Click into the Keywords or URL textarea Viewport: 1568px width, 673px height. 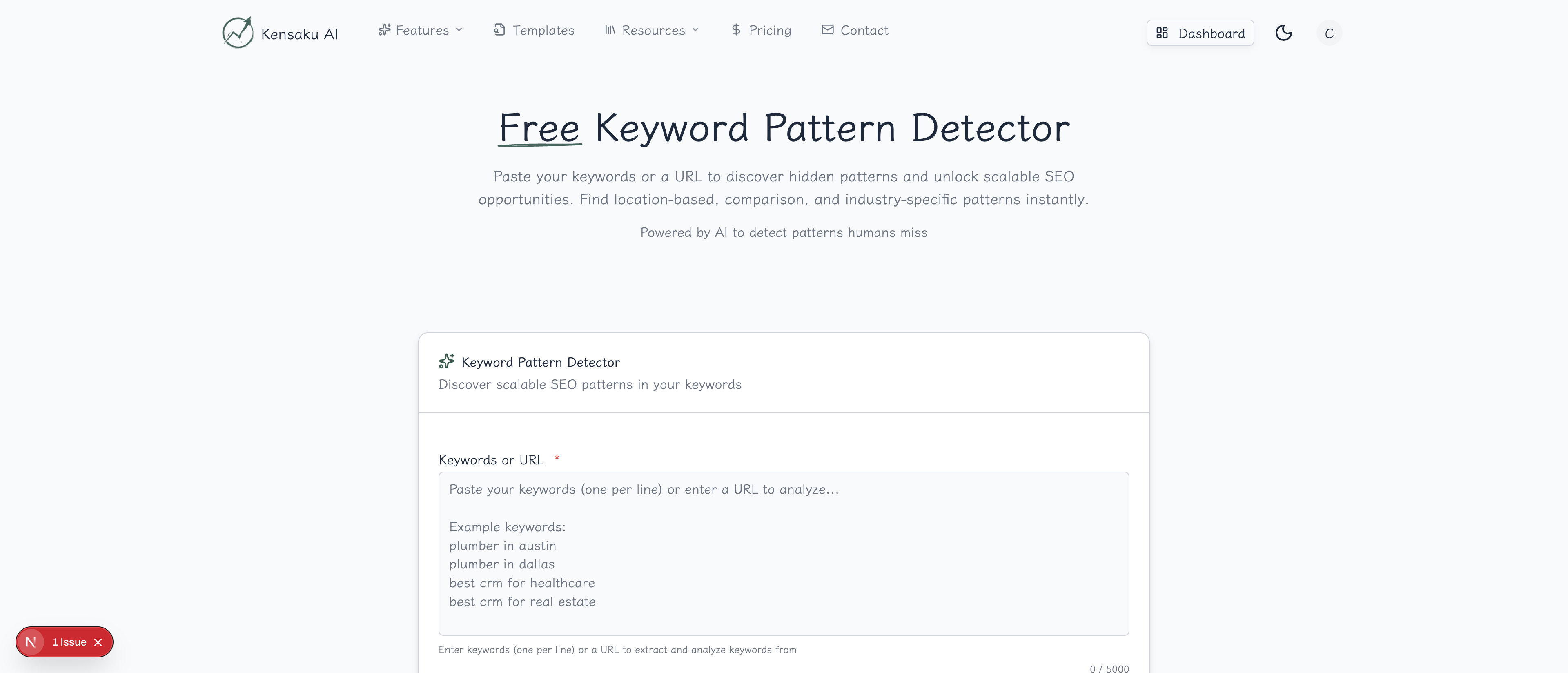point(784,553)
